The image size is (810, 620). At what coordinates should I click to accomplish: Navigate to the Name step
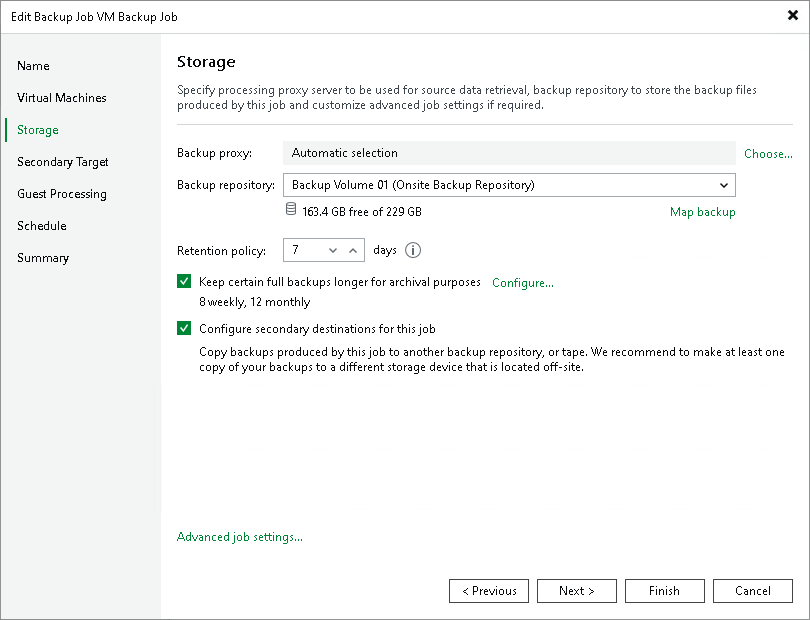[x=33, y=65]
